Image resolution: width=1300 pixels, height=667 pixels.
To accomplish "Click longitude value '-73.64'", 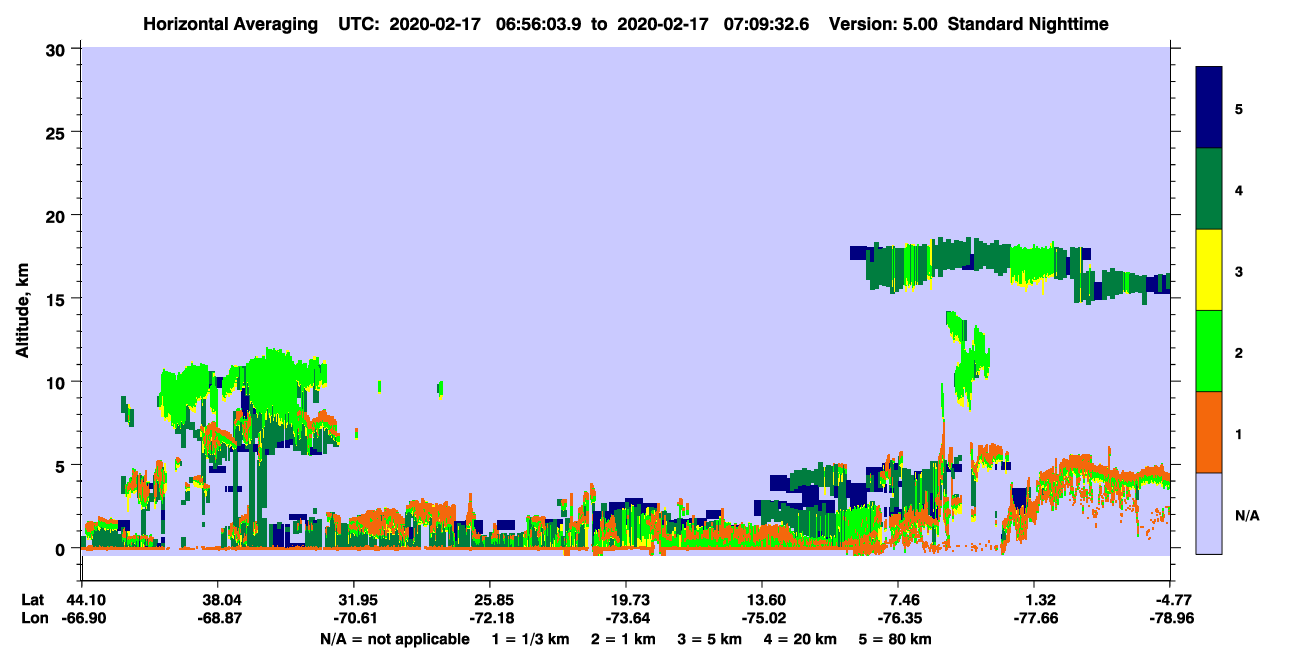I will coord(626,618).
